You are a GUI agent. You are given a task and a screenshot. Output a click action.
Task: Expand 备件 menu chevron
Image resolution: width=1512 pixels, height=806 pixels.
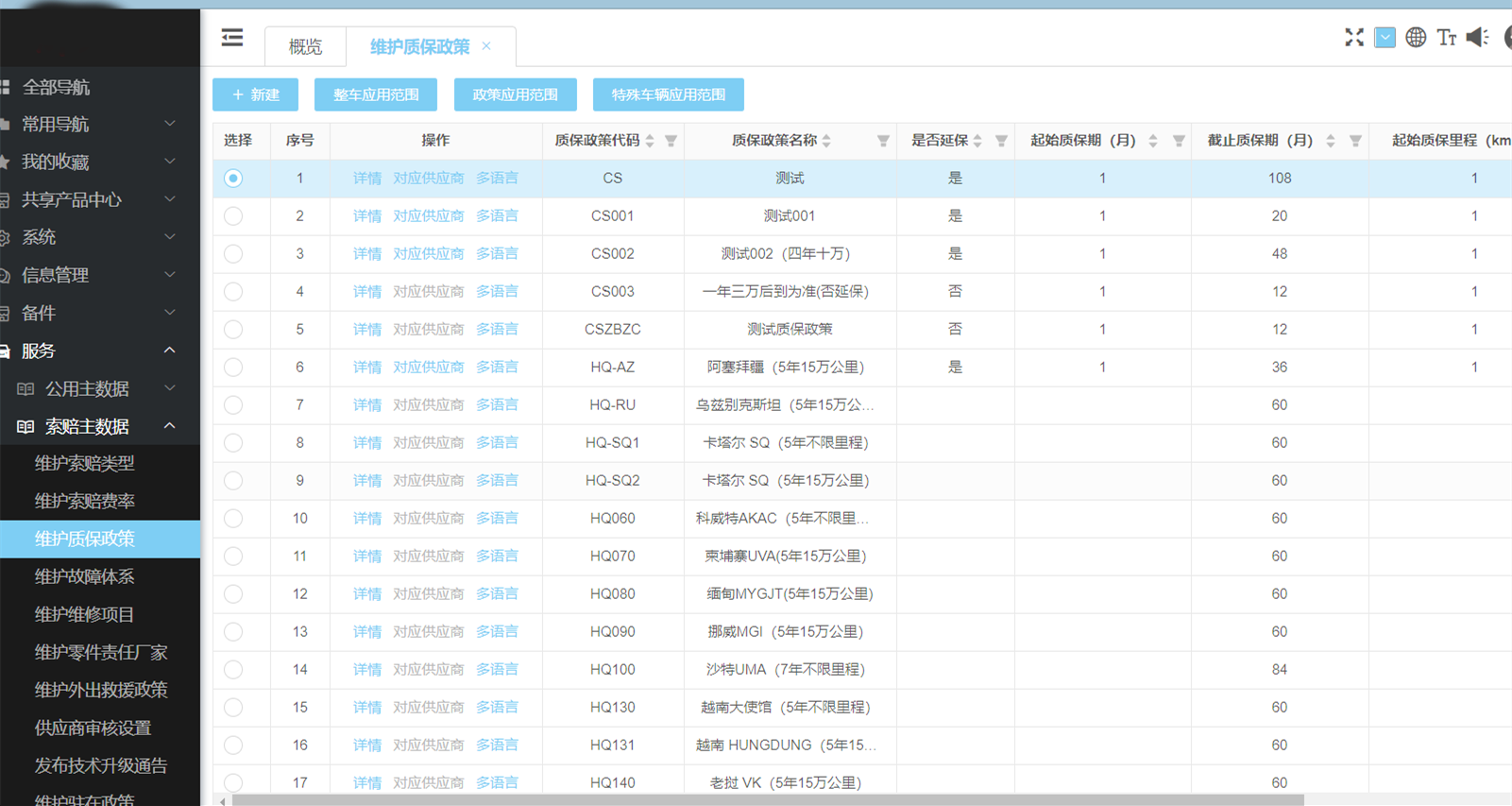point(170,313)
